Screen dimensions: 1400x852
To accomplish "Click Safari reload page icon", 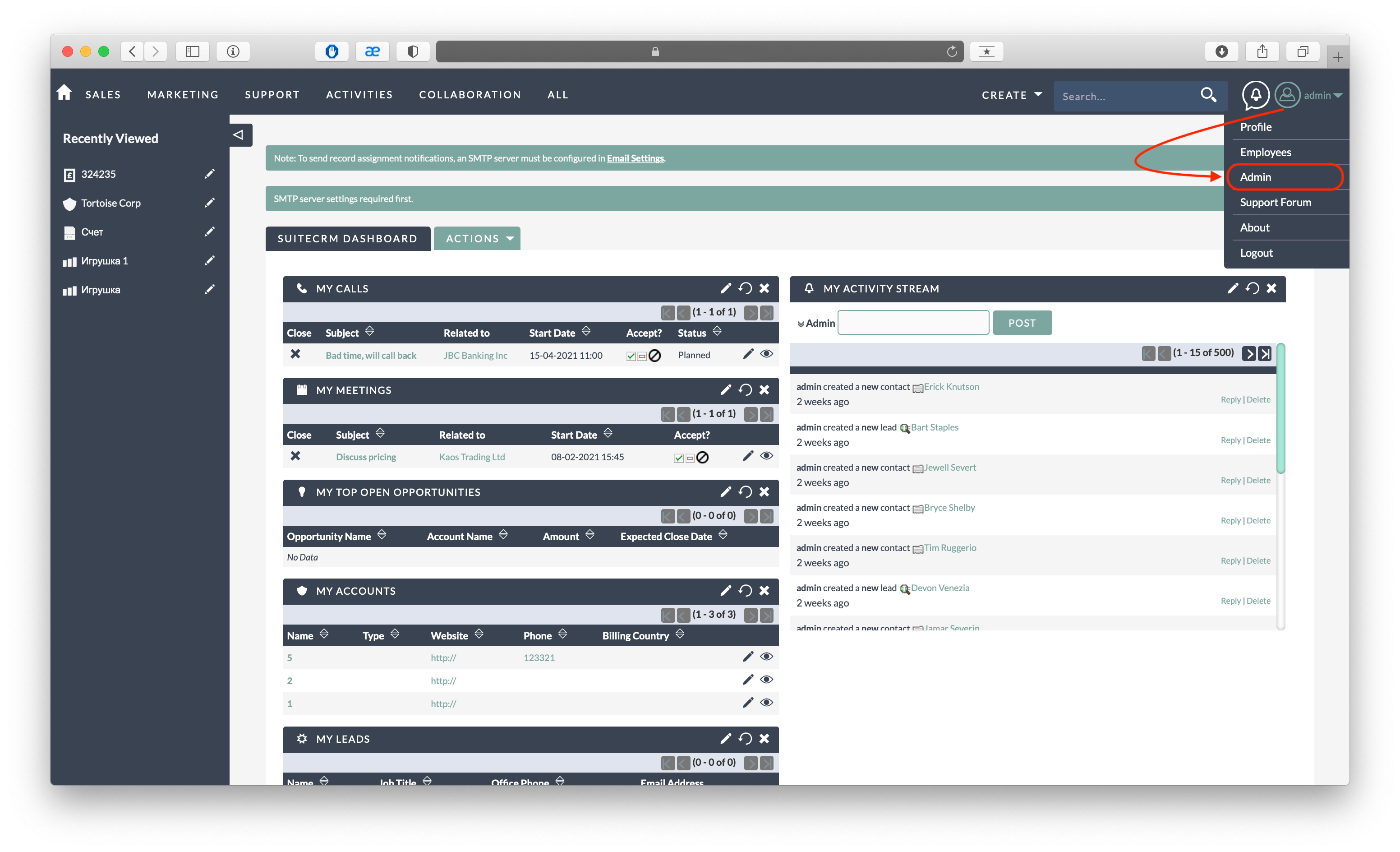I will click(x=952, y=51).
